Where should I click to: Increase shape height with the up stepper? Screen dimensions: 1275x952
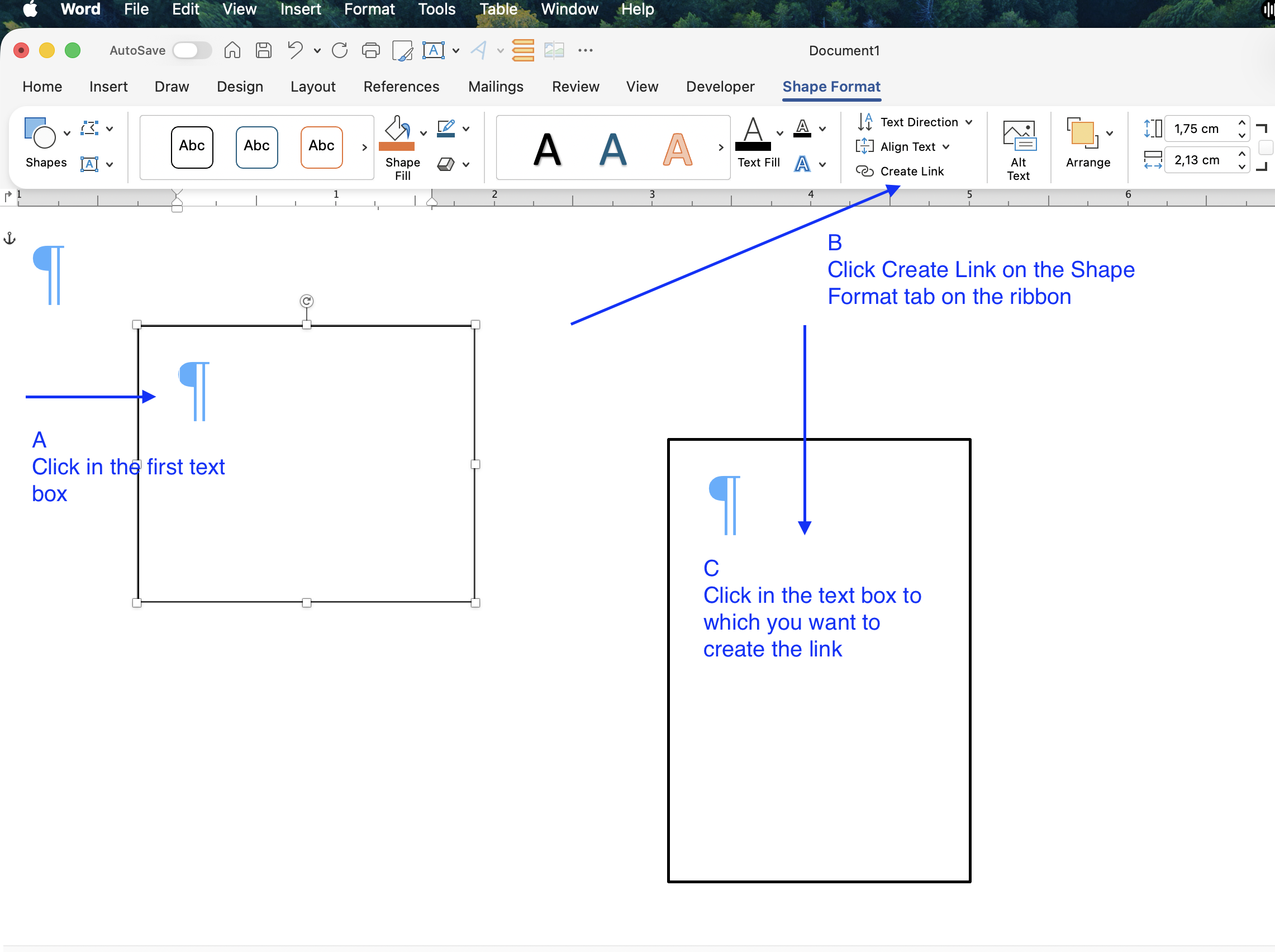point(1241,123)
